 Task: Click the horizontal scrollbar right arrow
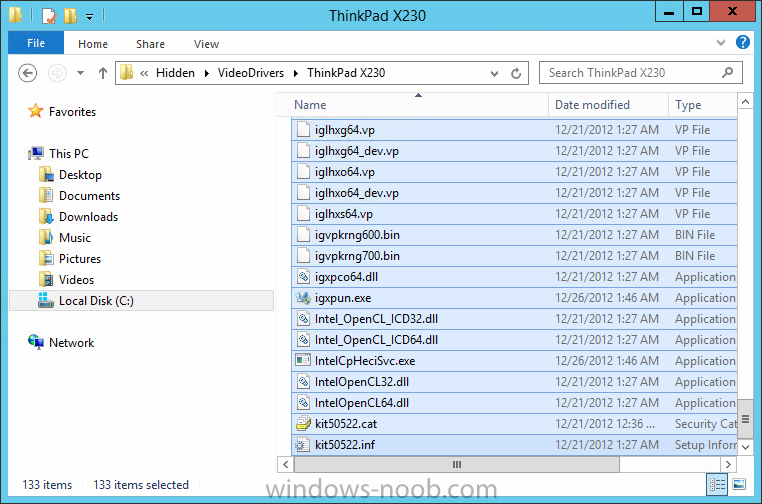coord(728,465)
